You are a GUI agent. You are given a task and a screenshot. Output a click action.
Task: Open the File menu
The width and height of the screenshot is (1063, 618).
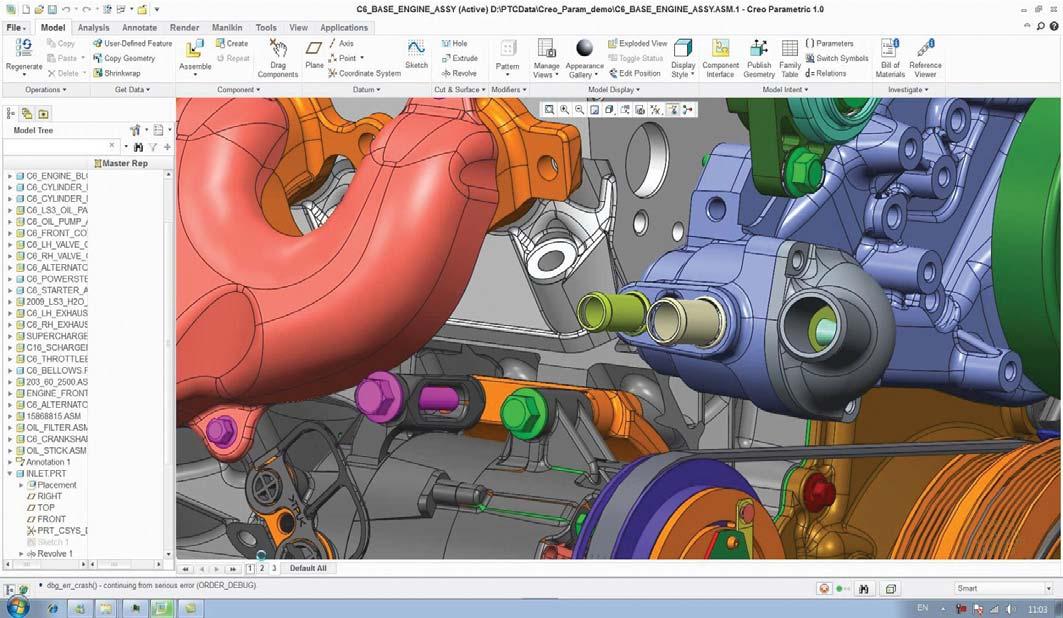click(16, 28)
